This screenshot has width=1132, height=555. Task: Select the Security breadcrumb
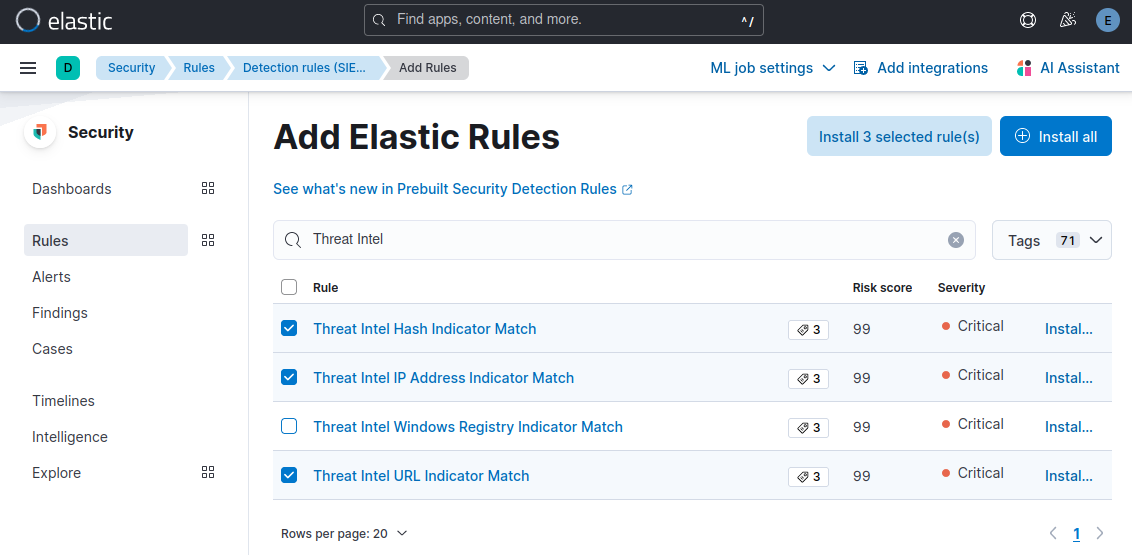point(131,68)
